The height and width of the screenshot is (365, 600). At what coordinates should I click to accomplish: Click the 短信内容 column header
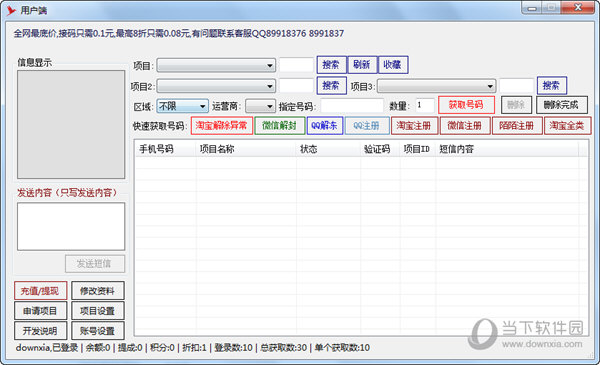tap(507, 149)
